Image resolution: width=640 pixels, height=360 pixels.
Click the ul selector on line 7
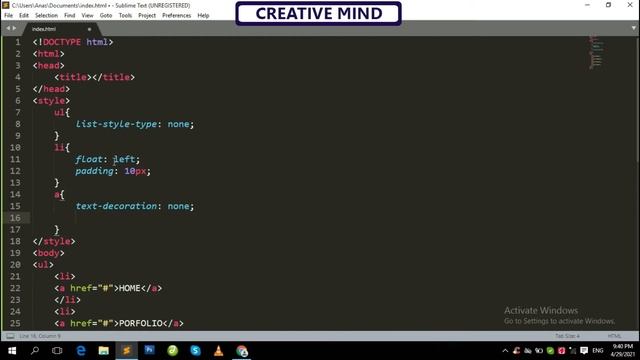point(59,112)
